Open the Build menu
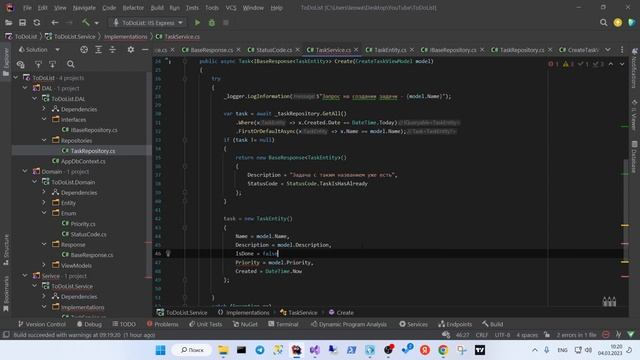The height and width of the screenshot is (360, 640). [x=157, y=8]
